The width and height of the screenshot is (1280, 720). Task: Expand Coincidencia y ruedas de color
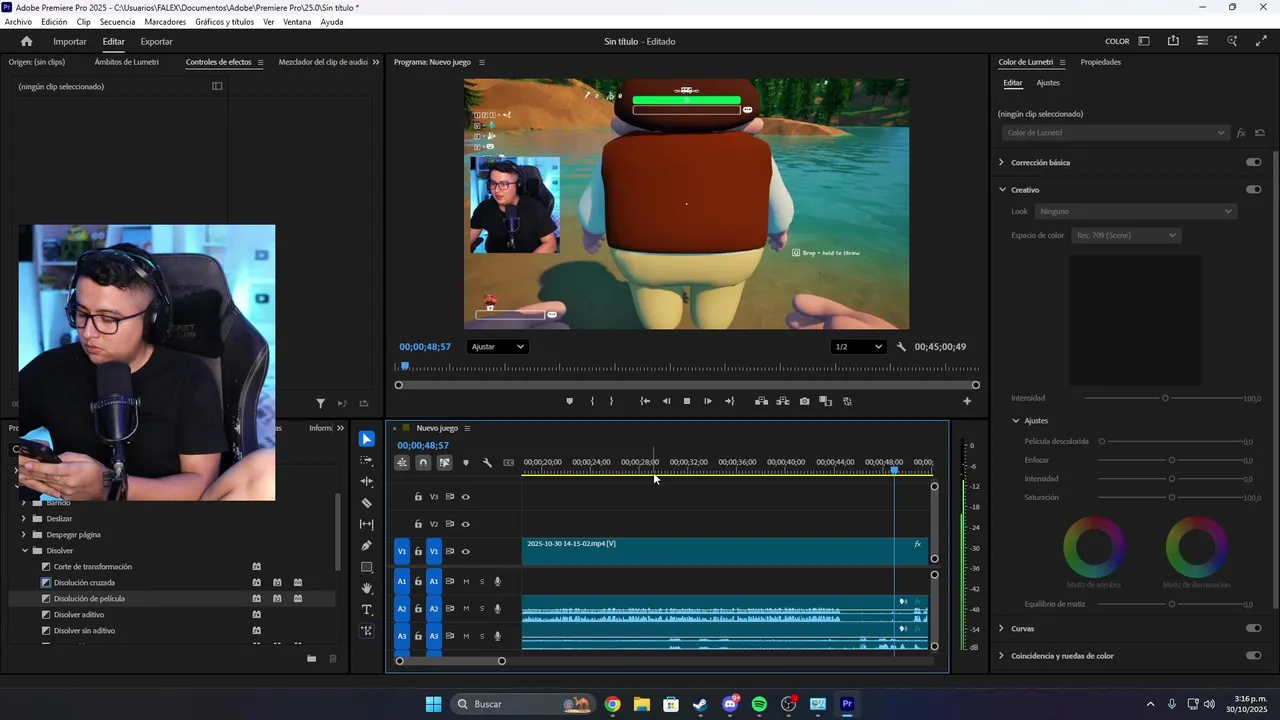click(1002, 656)
